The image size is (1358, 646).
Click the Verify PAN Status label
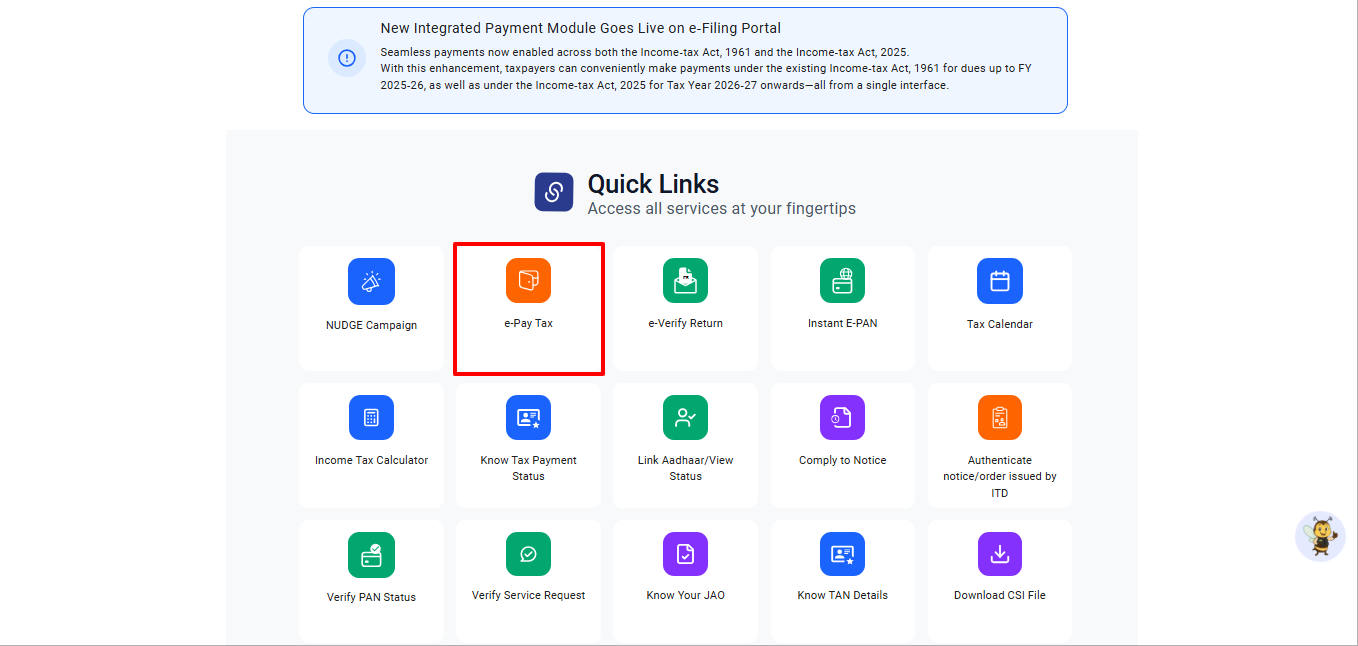(371, 598)
